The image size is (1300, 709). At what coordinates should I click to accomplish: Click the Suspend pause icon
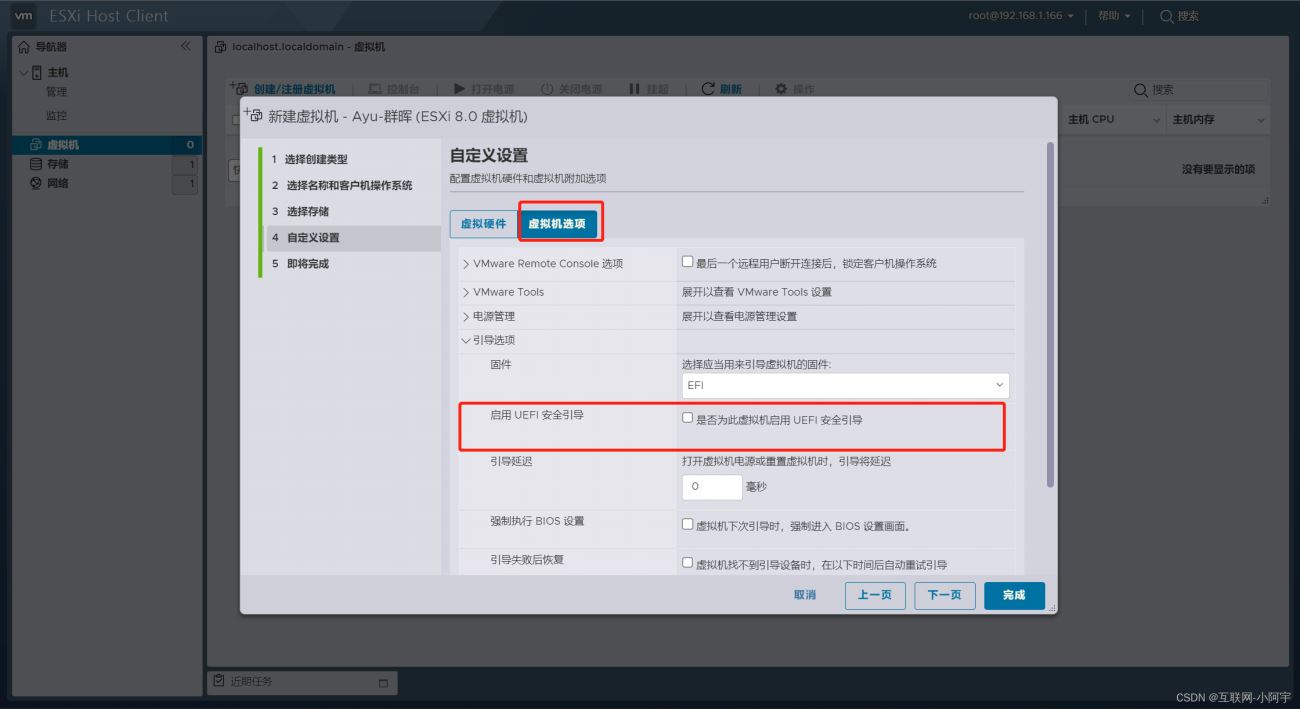coord(634,89)
